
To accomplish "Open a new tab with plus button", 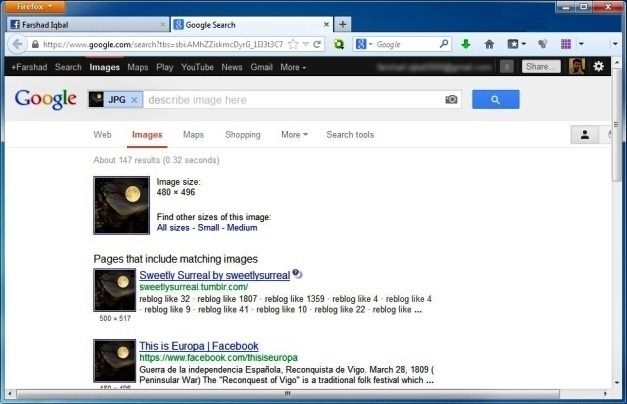I will (343, 24).
